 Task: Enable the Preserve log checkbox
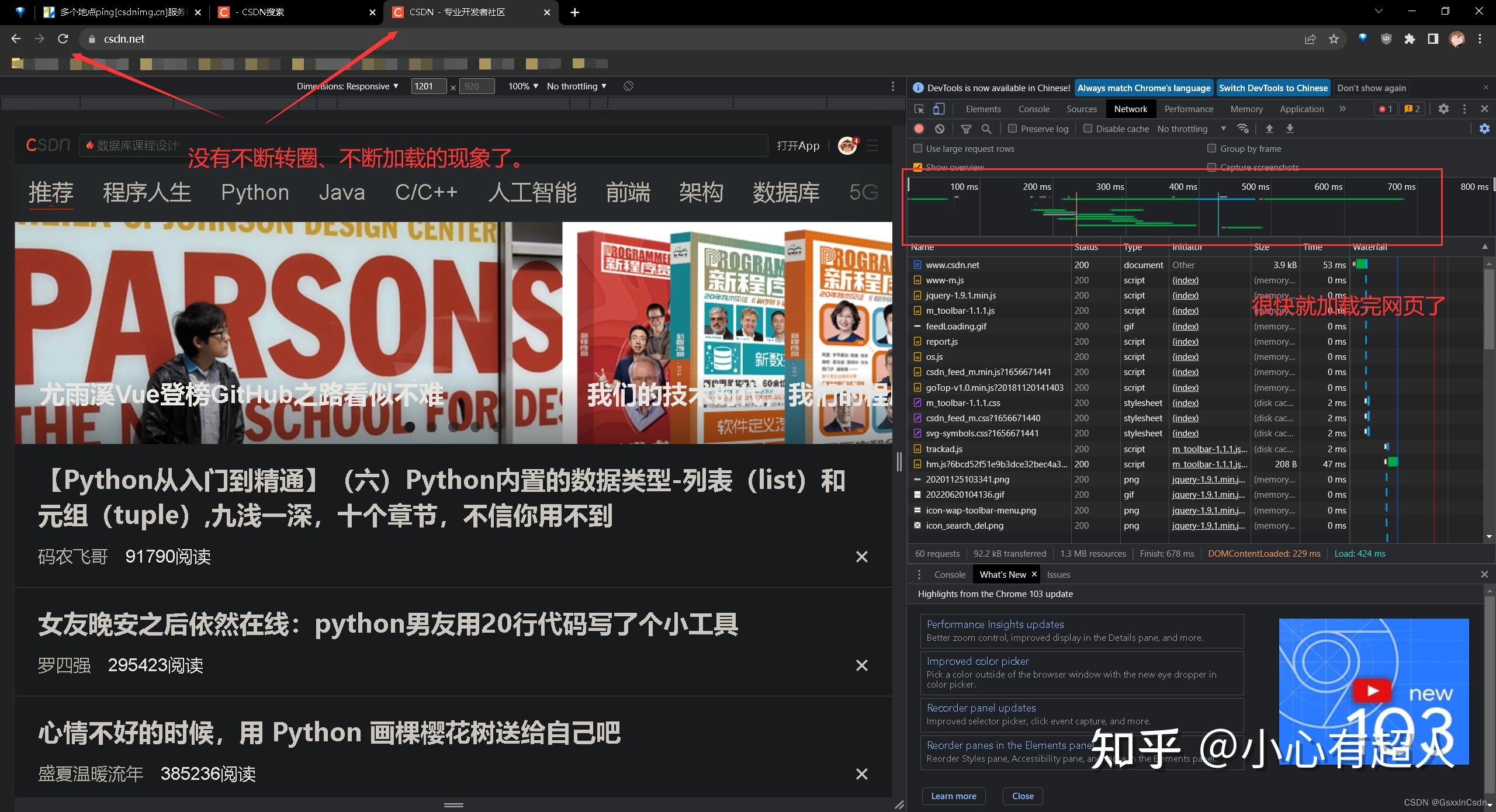pos(1012,129)
